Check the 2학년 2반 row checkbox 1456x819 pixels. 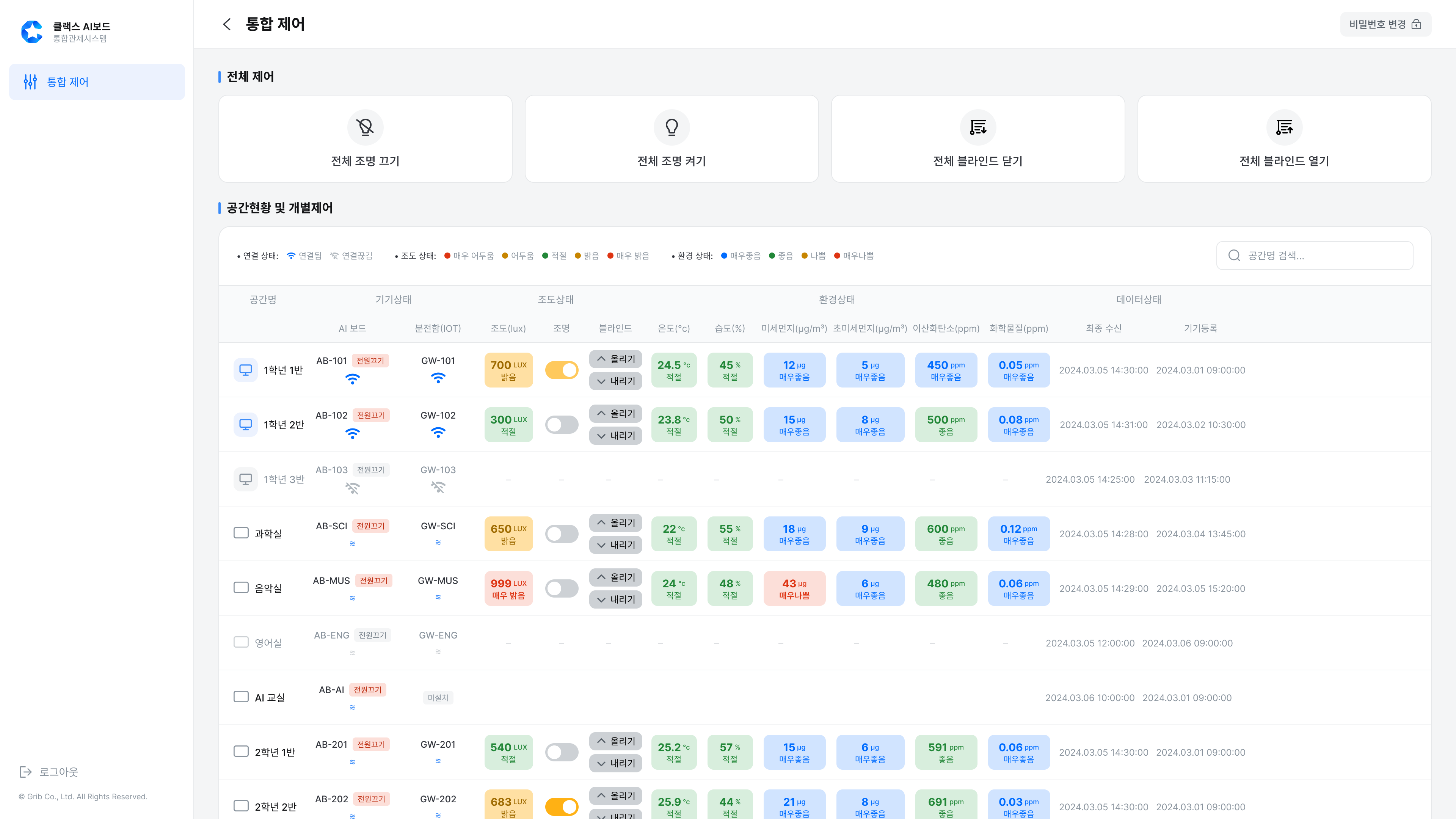(x=241, y=805)
